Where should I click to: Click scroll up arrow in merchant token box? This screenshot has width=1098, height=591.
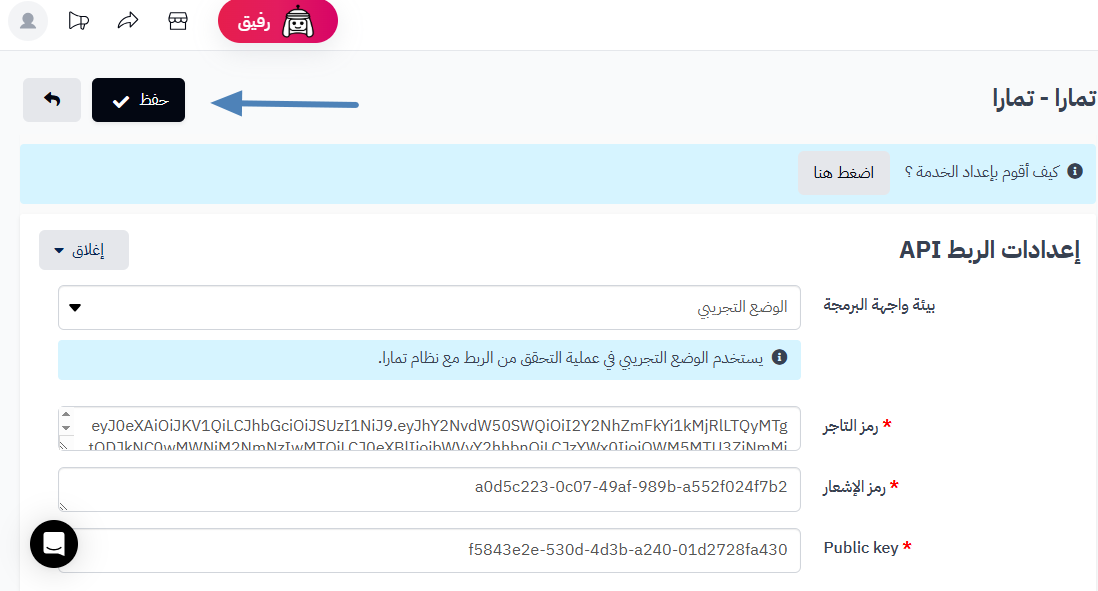(66, 414)
